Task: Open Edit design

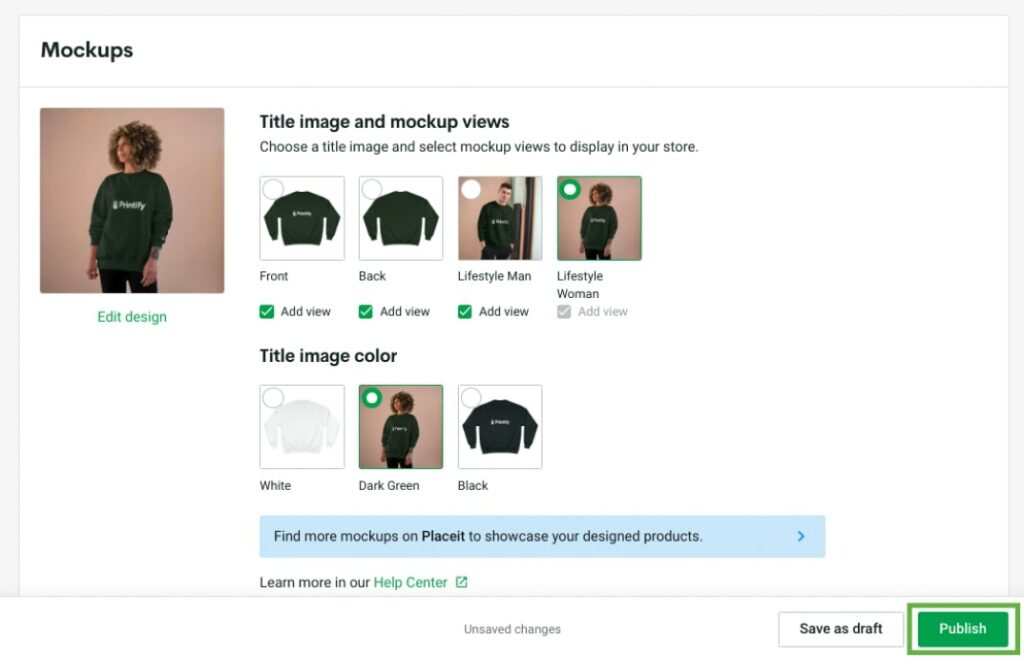Action: point(131,317)
